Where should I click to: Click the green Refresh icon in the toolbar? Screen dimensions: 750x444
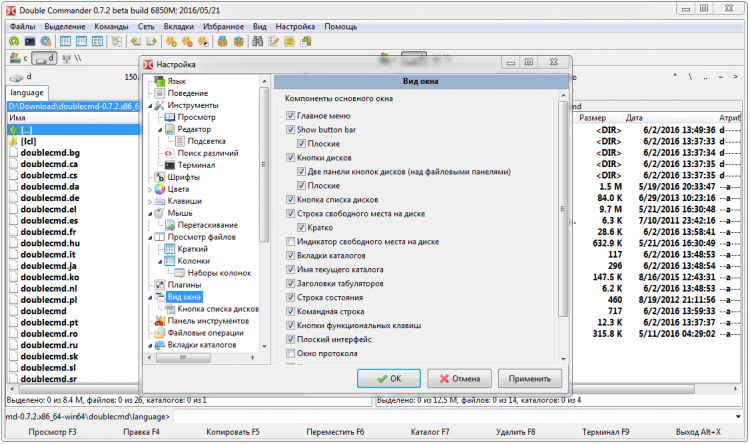point(14,42)
